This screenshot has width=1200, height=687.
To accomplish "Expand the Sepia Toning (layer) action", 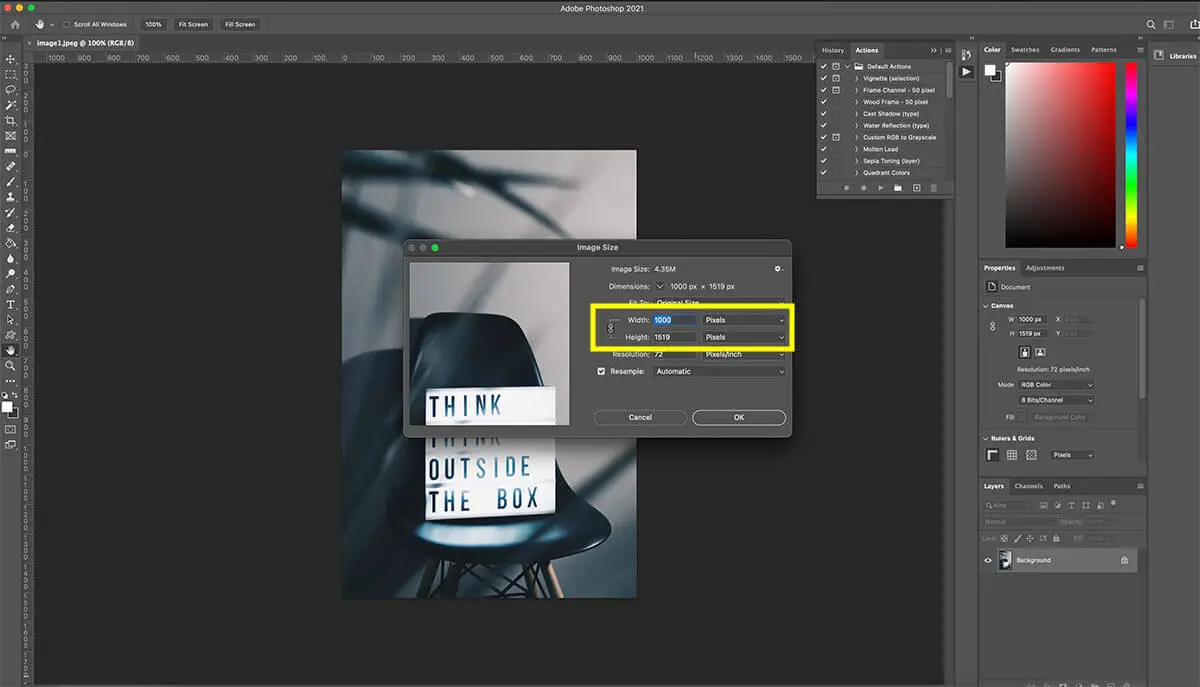I will pyautogui.click(x=856, y=161).
